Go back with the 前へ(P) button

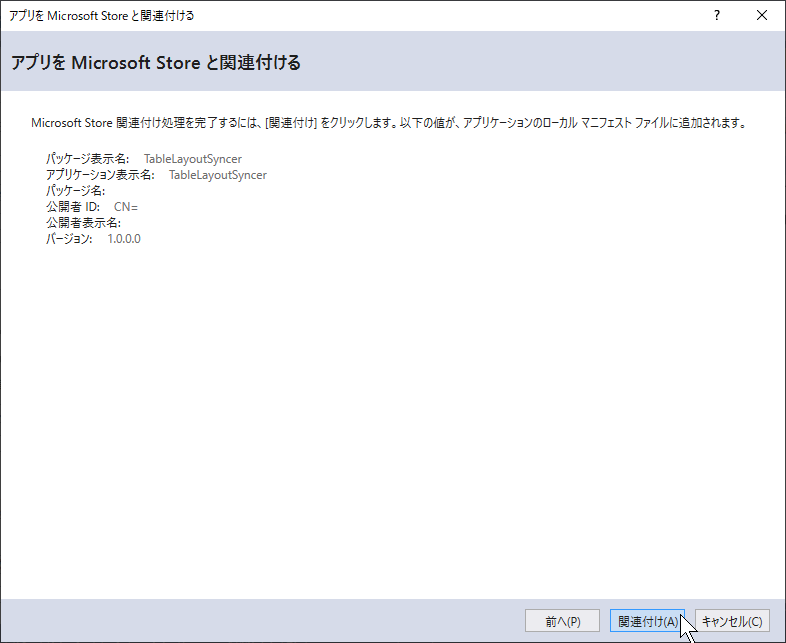point(562,621)
